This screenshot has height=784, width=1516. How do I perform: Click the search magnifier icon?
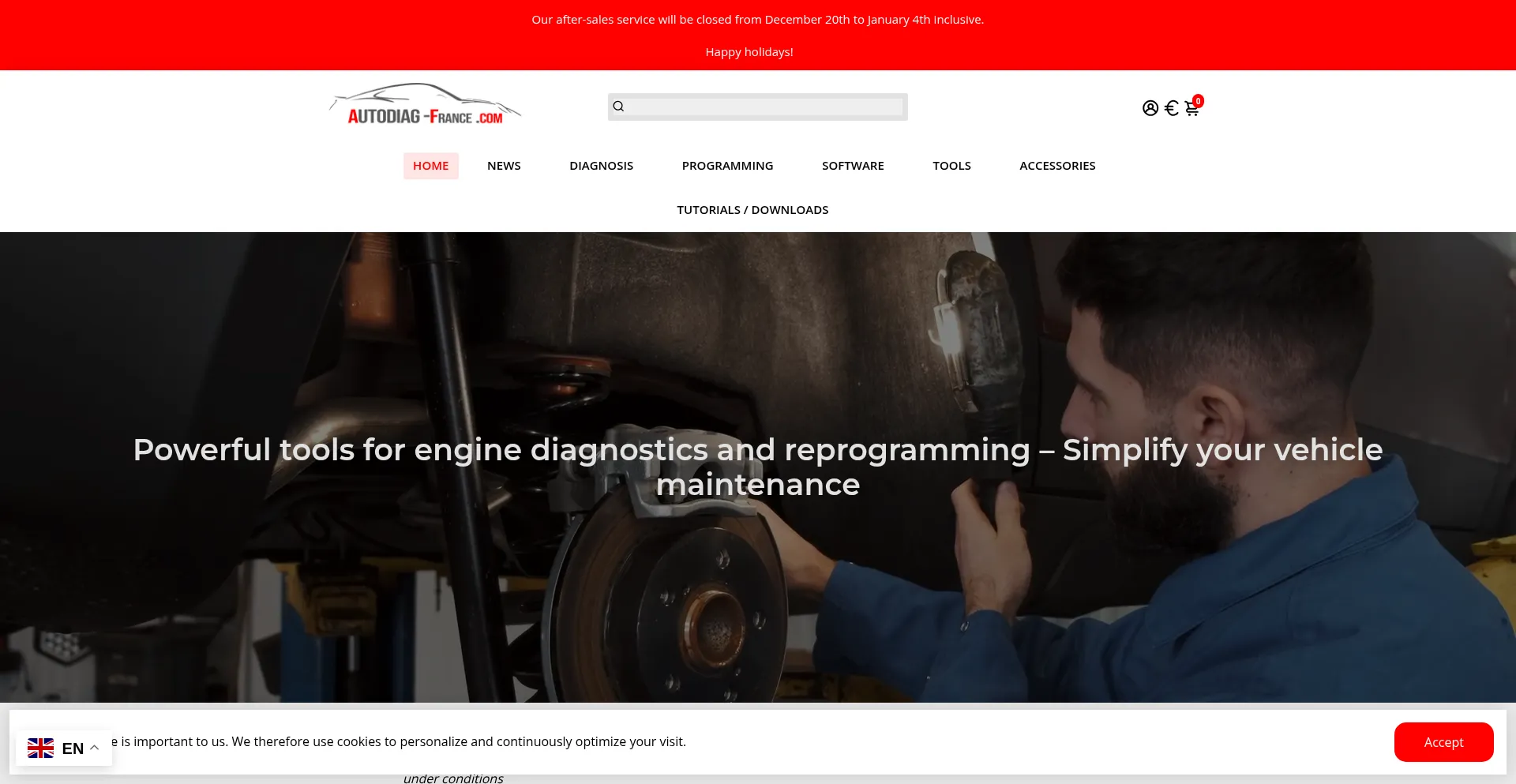[x=619, y=106]
